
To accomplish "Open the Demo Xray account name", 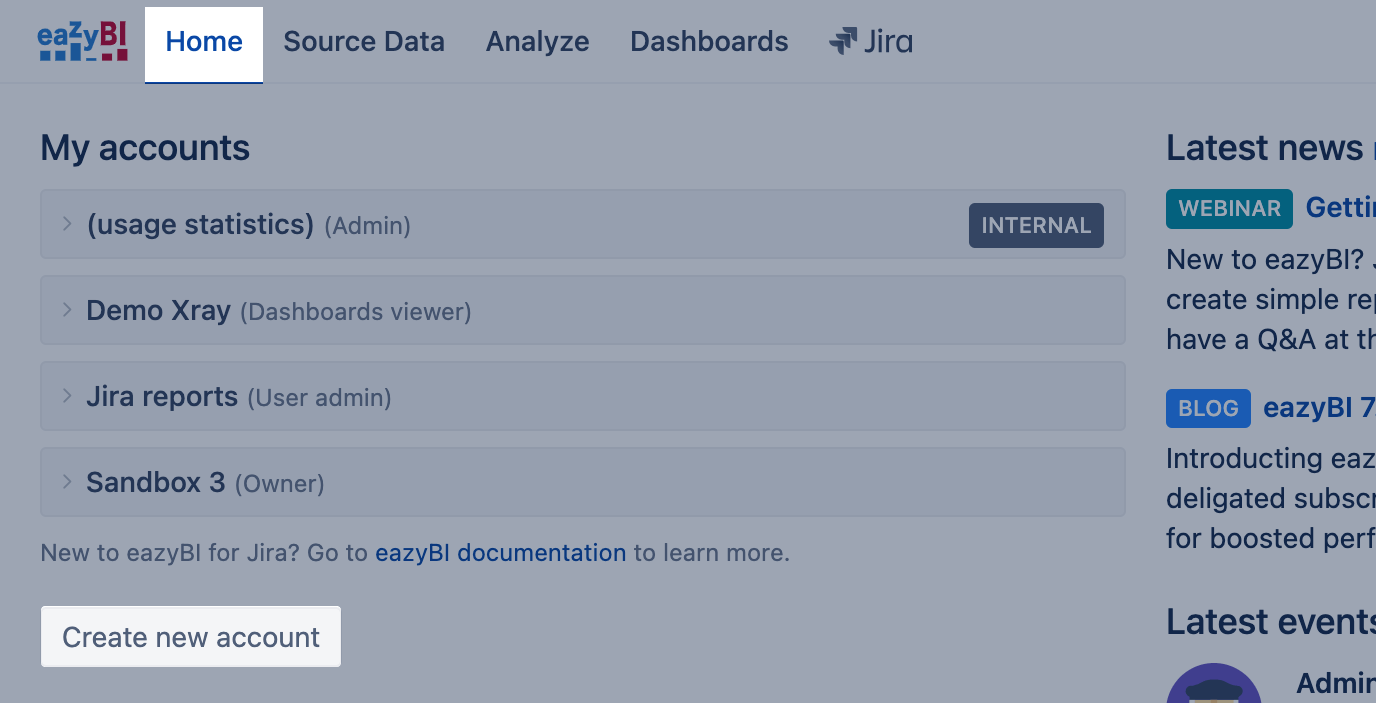I will coord(159,310).
